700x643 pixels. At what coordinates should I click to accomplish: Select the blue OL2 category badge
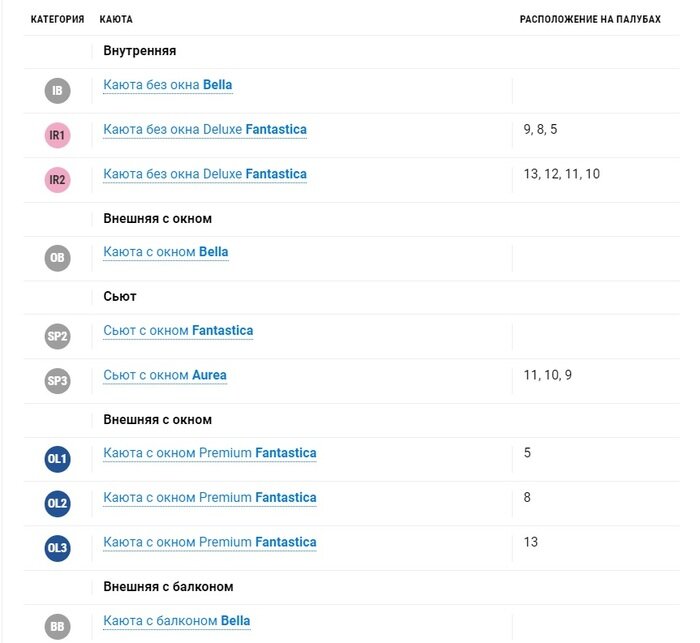click(x=58, y=503)
